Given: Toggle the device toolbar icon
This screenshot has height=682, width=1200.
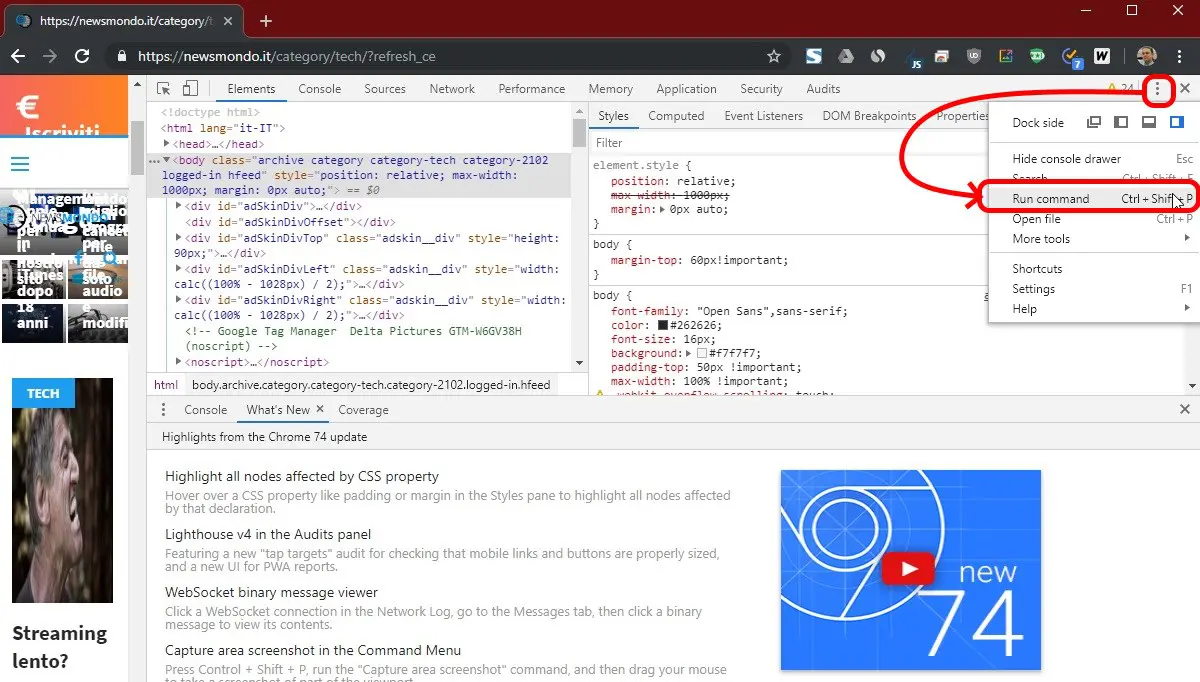Looking at the screenshot, I should 190,89.
